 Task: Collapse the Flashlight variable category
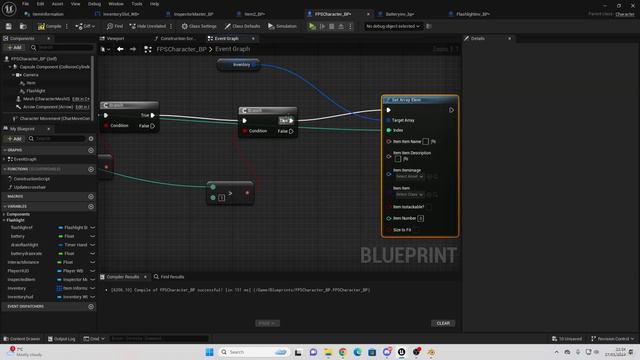(x=4, y=220)
